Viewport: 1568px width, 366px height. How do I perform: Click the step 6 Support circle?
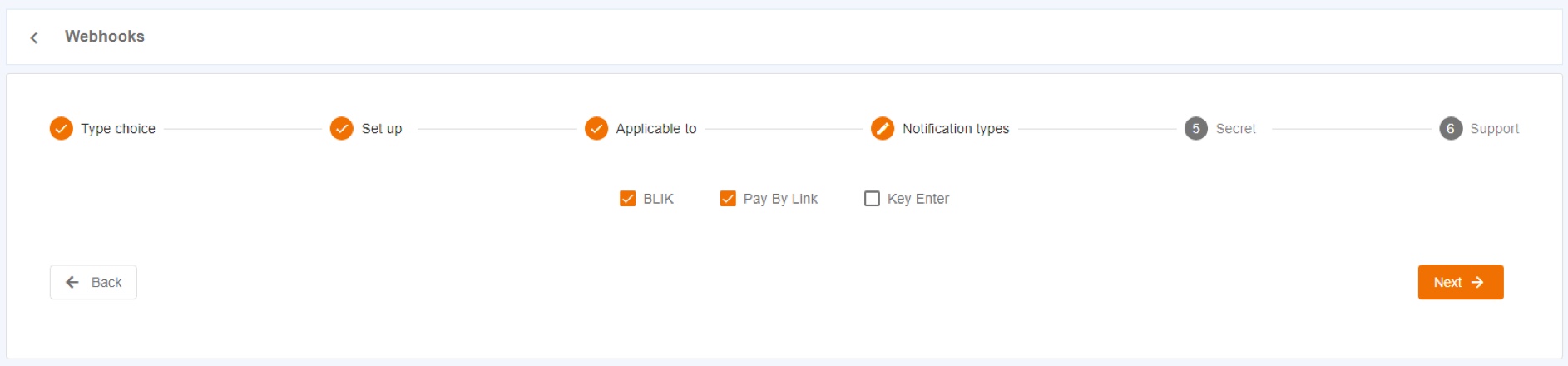coord(1451,129)
